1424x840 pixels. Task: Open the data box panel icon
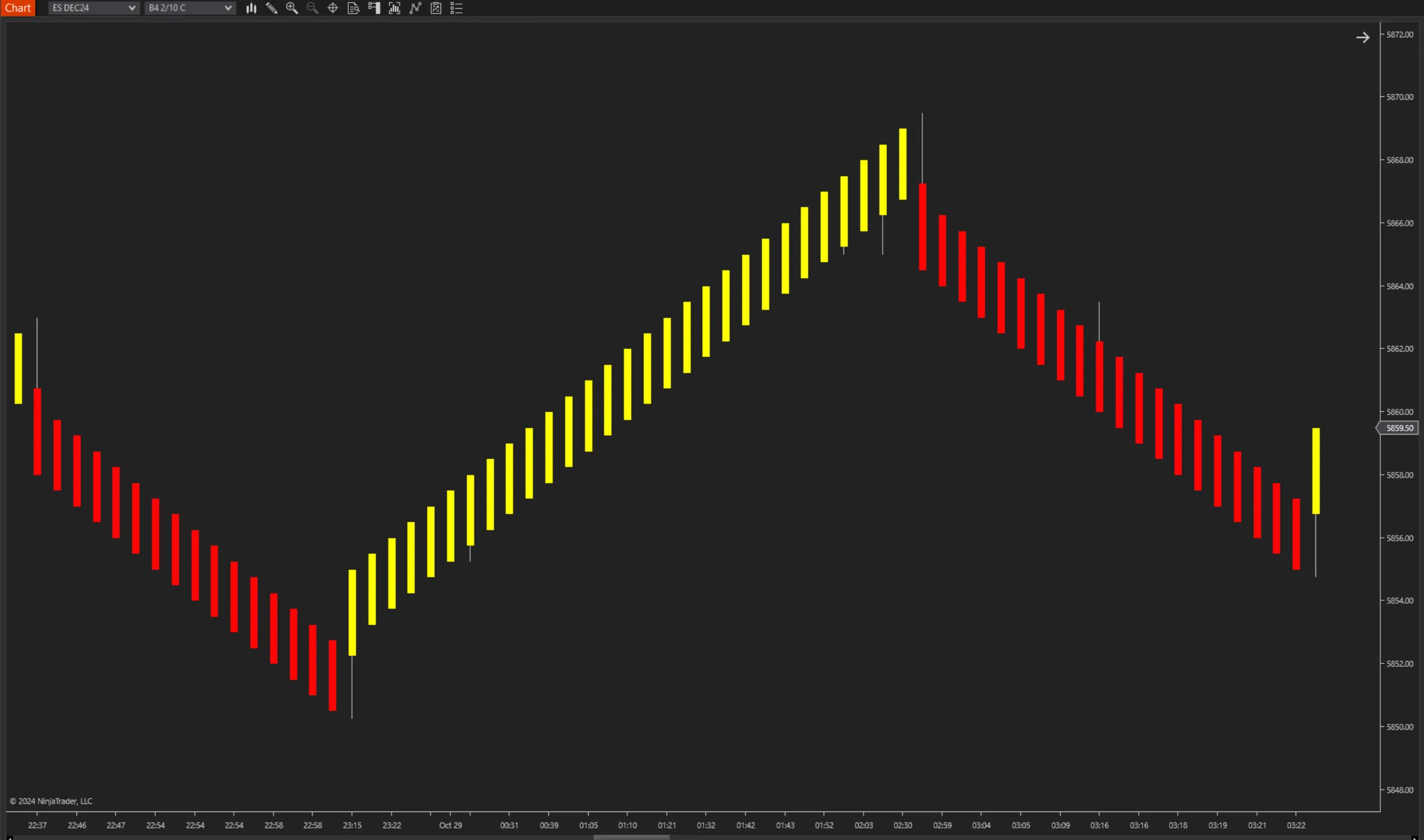[x=353, y=8]
